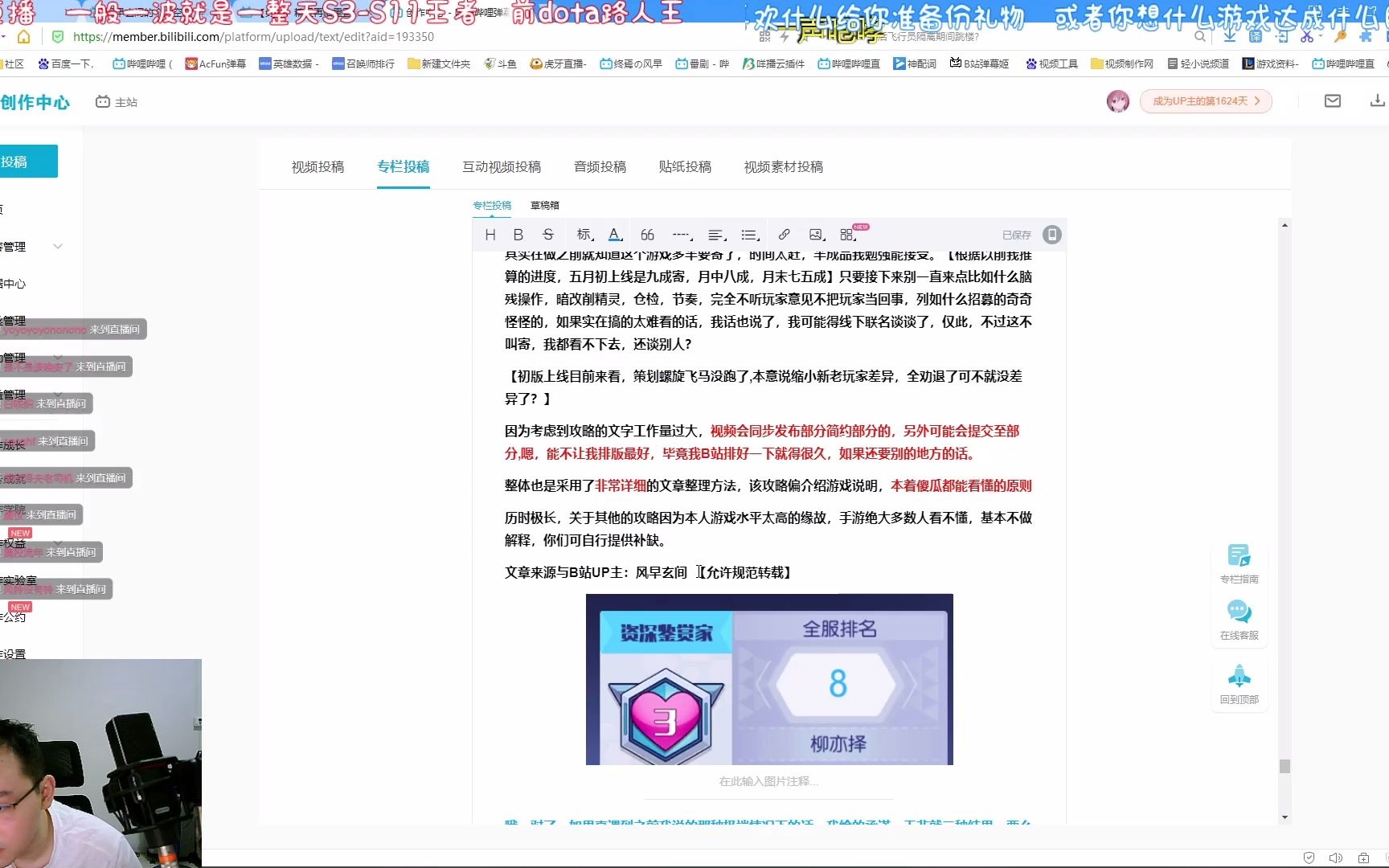Open the text color A dropdown
The width and height of the screenshot is (1389, 868).
coord(616,235)
